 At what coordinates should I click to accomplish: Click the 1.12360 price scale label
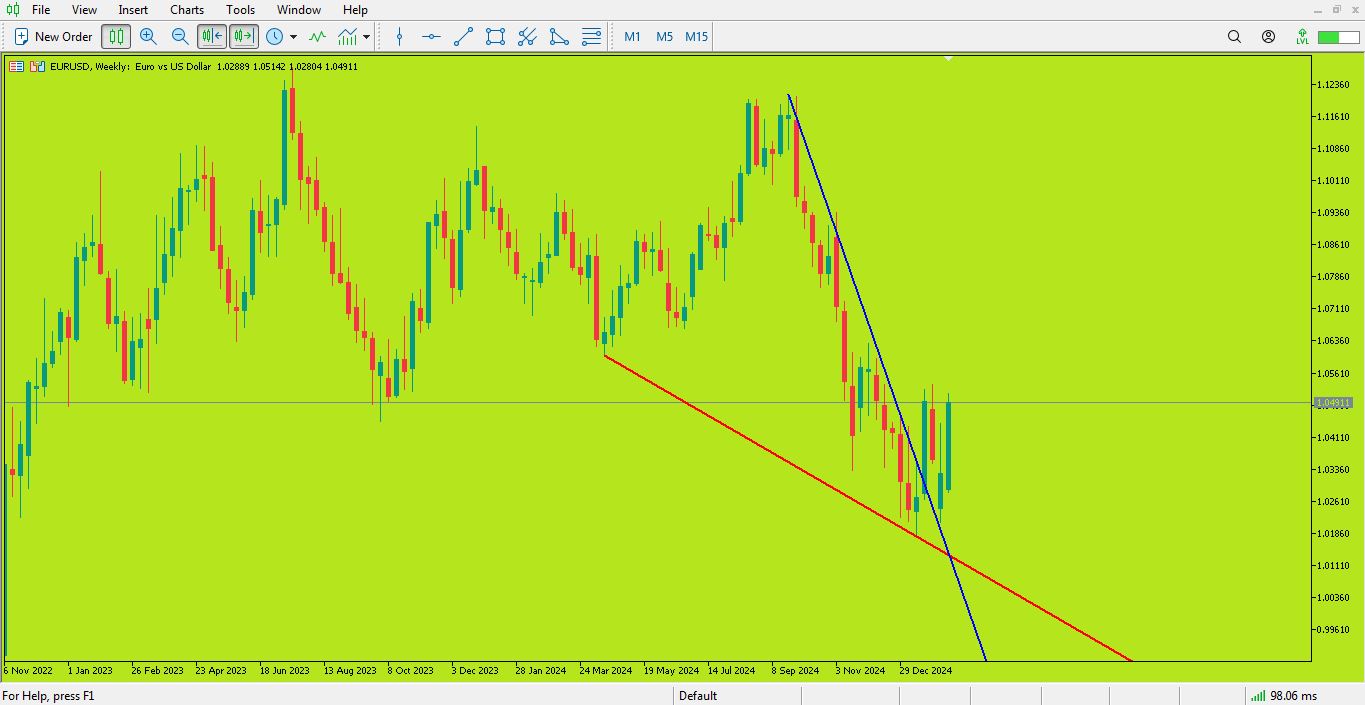[x=1335, y=84]
